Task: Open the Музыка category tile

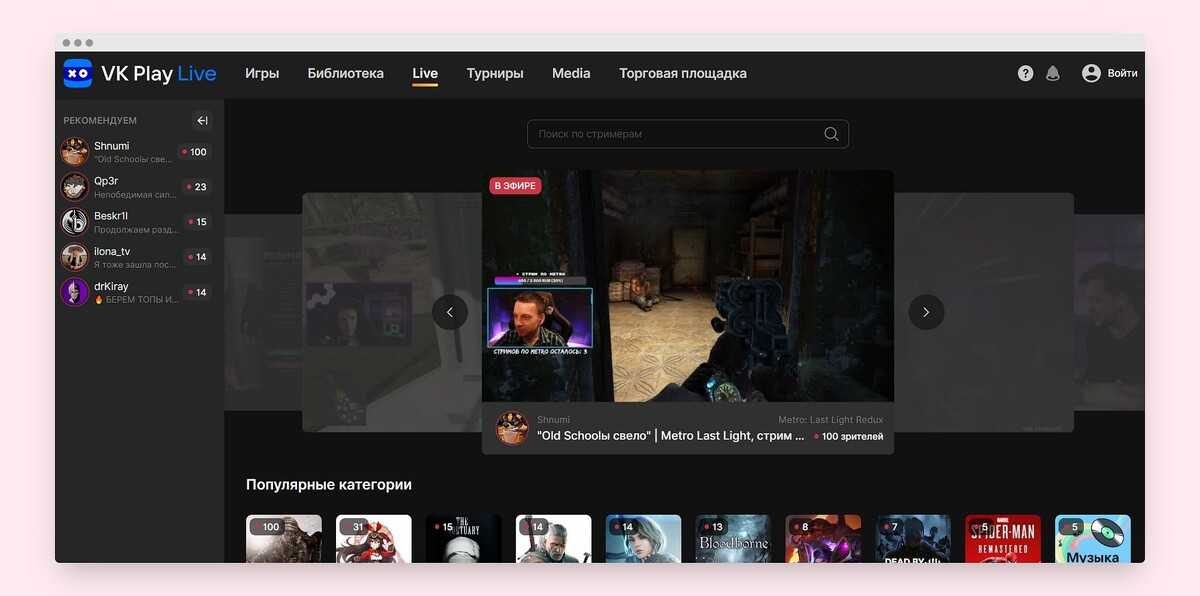Action: coord(1093,539)
